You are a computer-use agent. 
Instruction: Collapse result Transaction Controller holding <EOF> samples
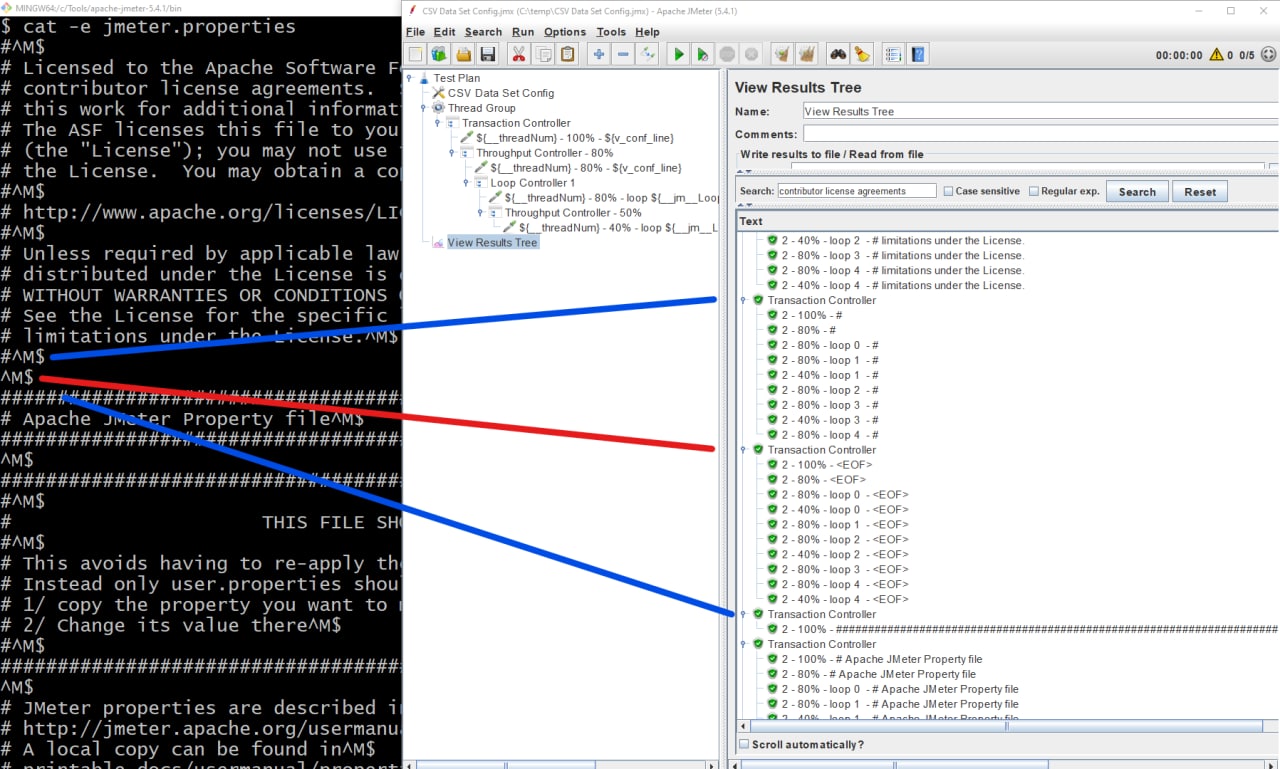(743, 450)
